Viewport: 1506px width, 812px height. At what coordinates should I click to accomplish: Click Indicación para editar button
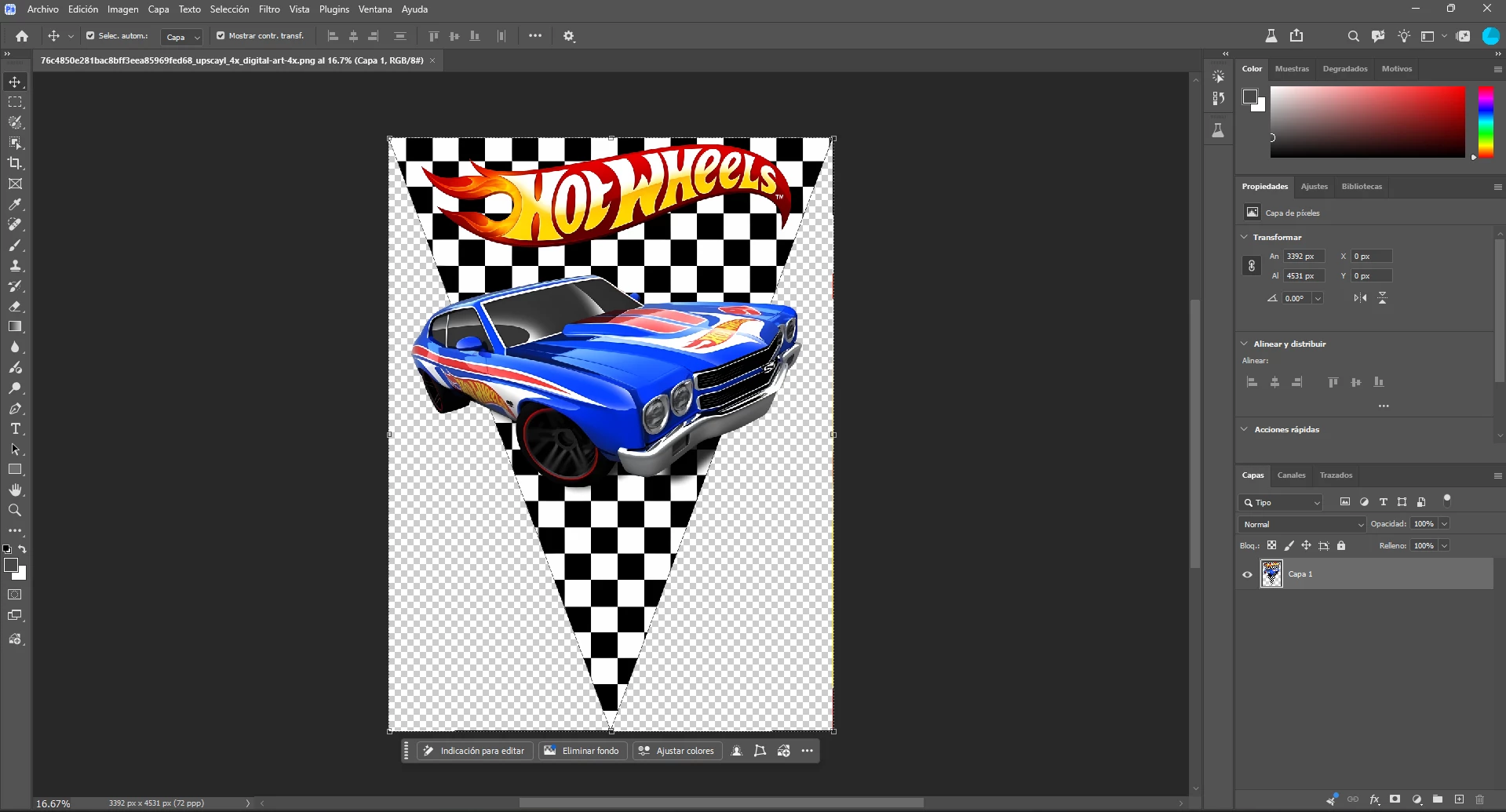tap(475, 751)
